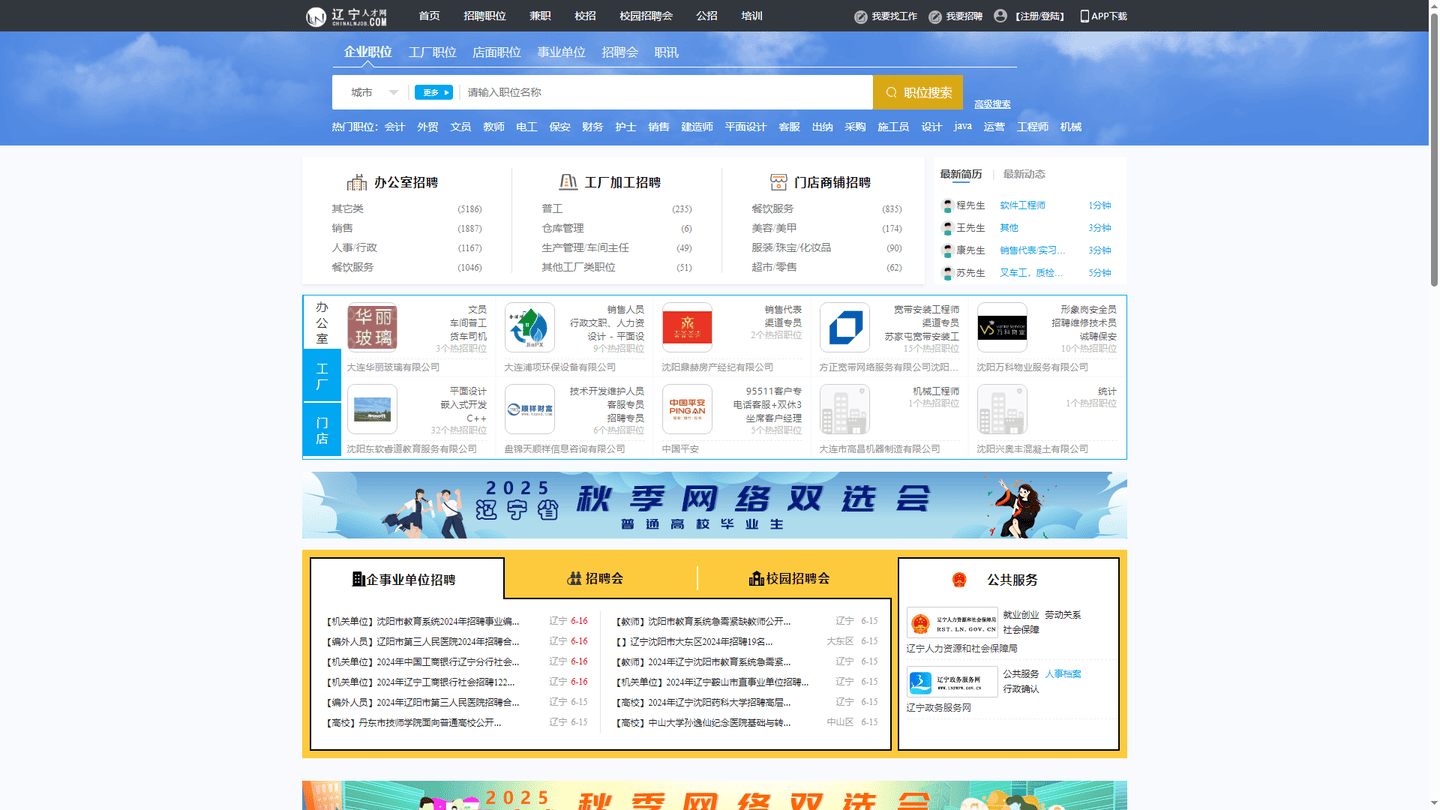Open 沈阳鼎赫房产经纪 red logo
This screenshot has height=810, width=1440.
click(687, 328)
